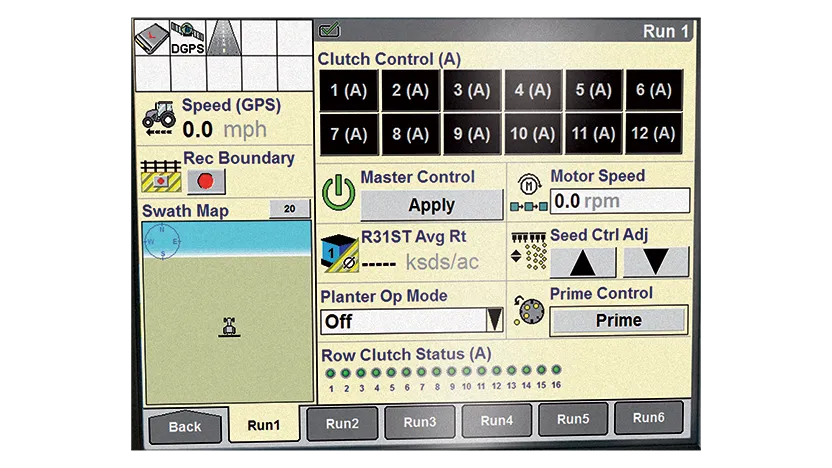Switch to the Run3 tab
This screenshot has height=468, width=832.
point(420,422)
